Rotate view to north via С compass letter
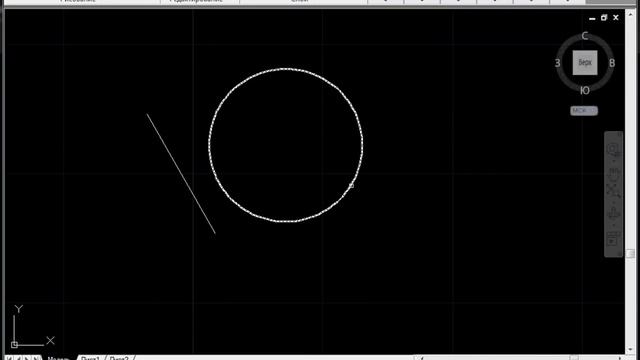Viewport: 640px width, 360px height. tap(584, 36)
